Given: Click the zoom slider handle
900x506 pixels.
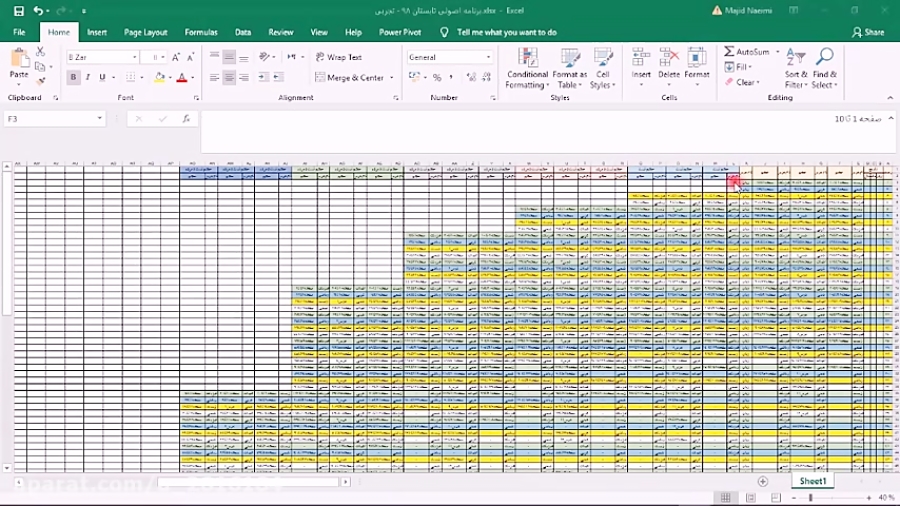Looking at the screenshot, I should point(810,497).
